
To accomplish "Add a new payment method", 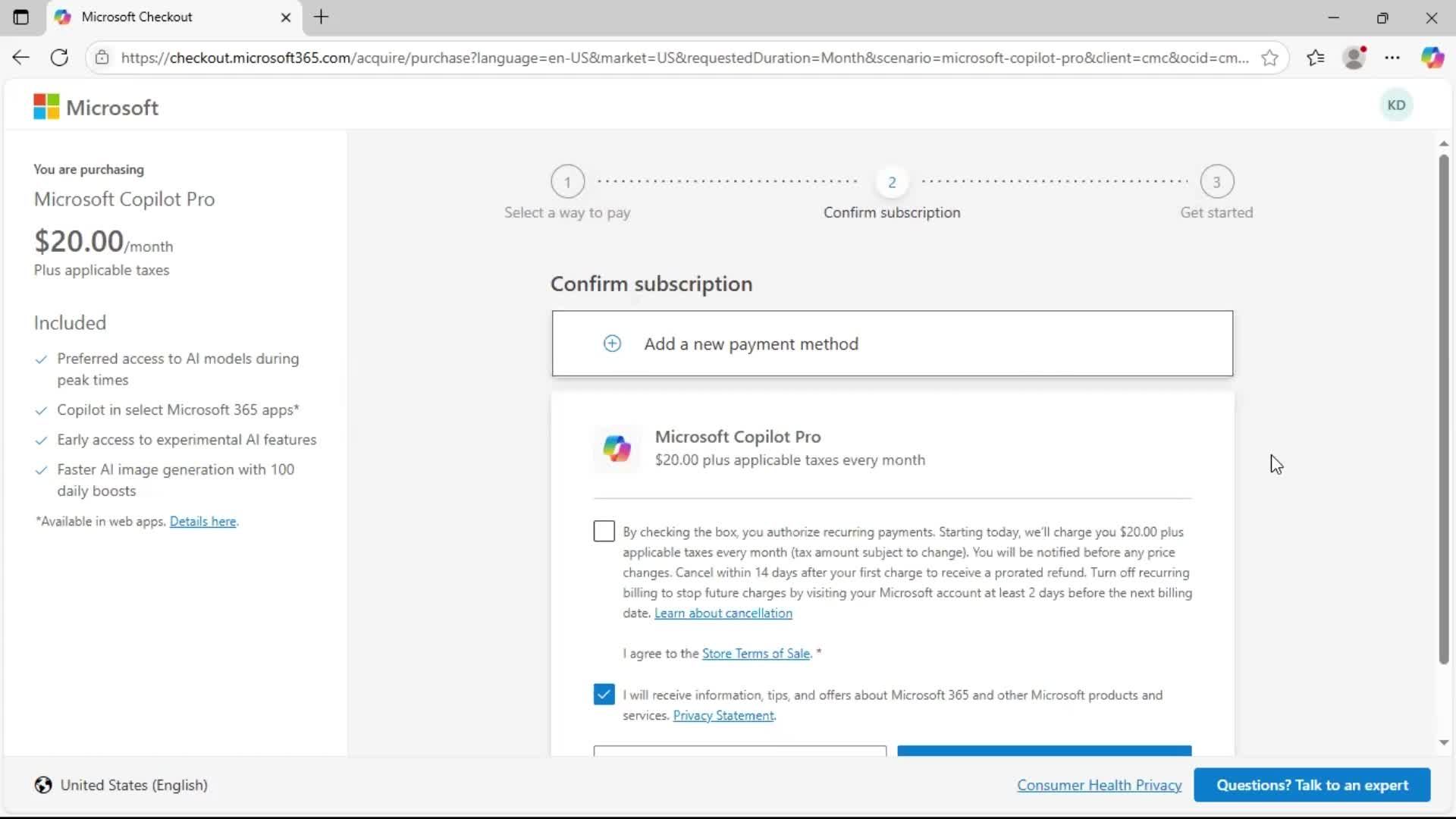I will [x=893, y=344].
